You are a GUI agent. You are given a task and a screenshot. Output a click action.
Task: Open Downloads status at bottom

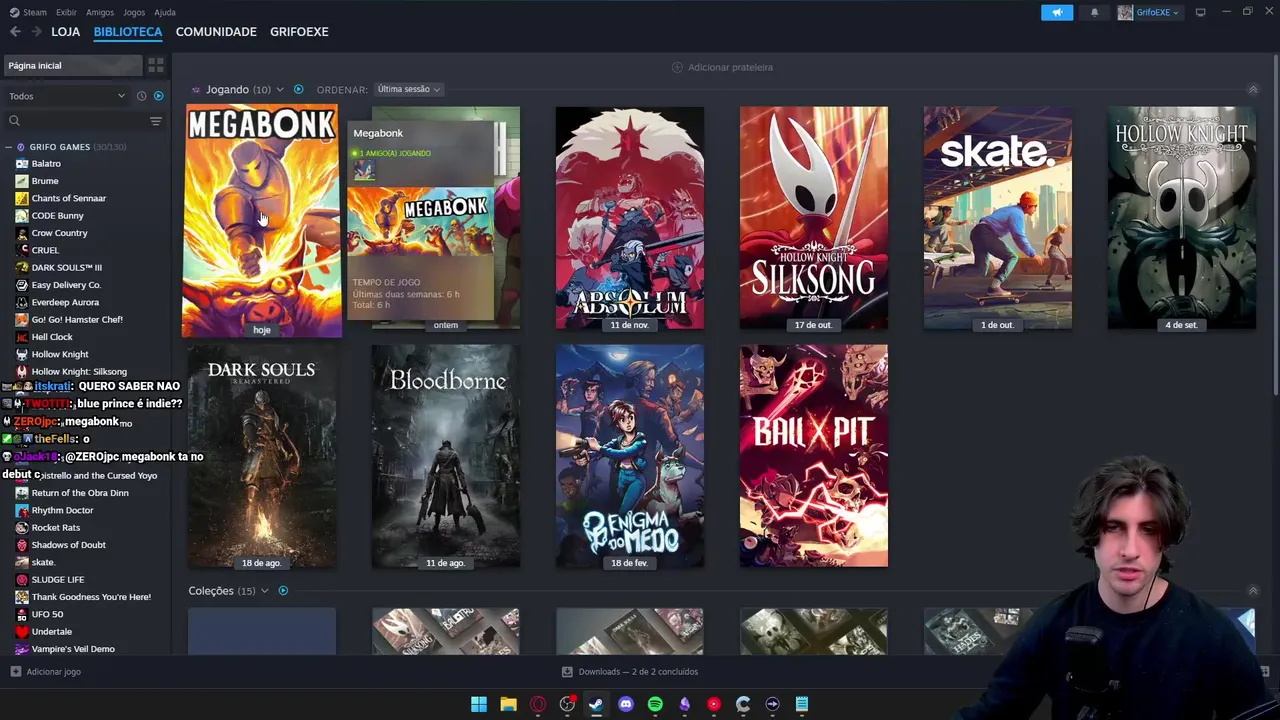tap(630, 672)
